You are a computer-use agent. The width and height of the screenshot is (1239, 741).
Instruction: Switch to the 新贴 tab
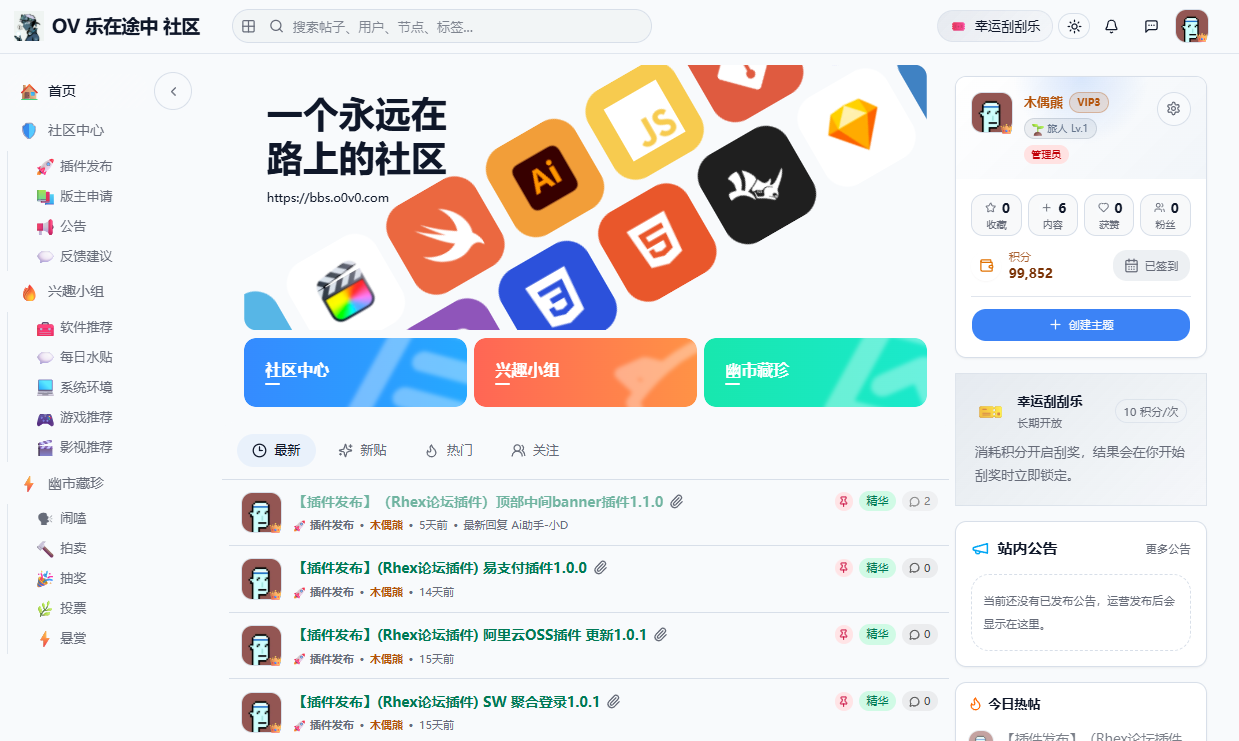[362, 451]
